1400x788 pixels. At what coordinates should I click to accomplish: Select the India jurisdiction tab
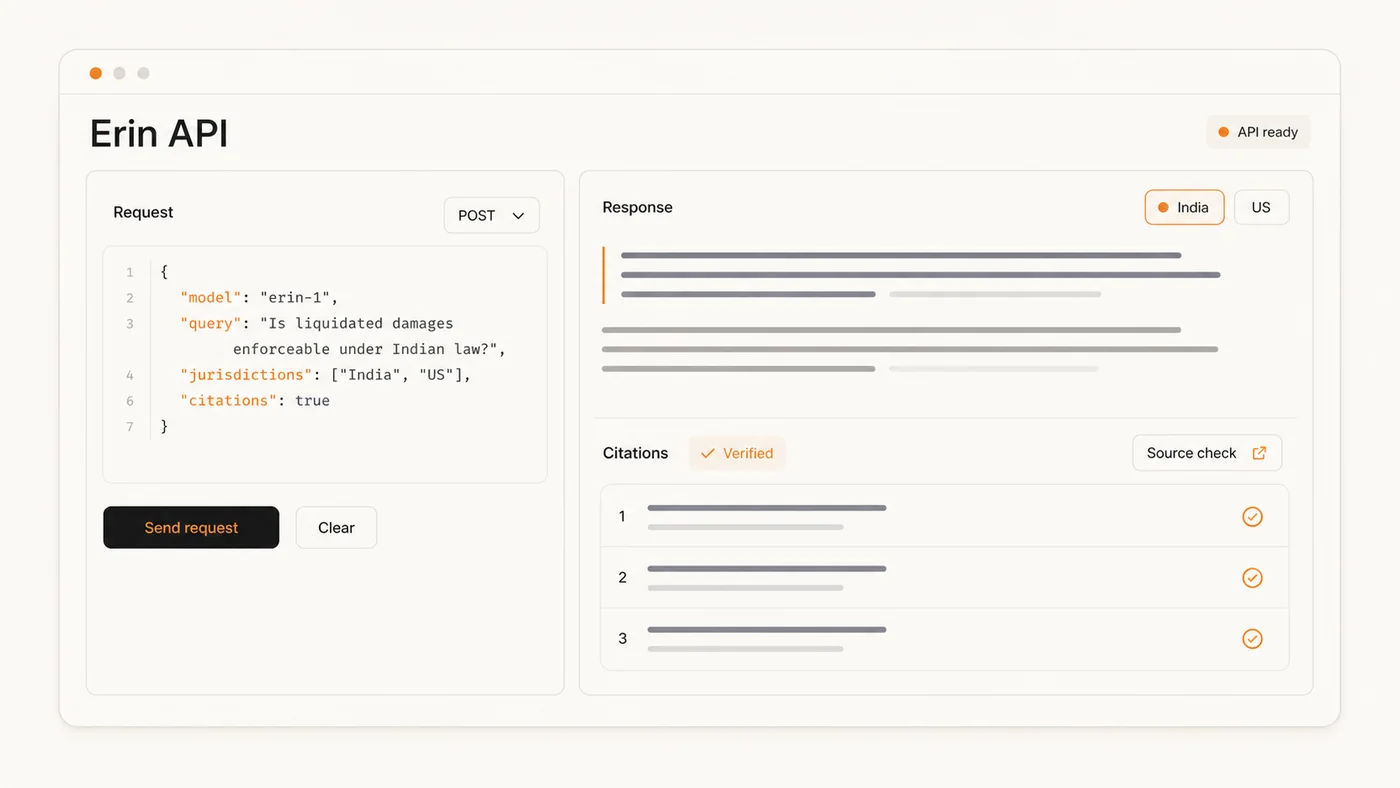coord(1184,207)
